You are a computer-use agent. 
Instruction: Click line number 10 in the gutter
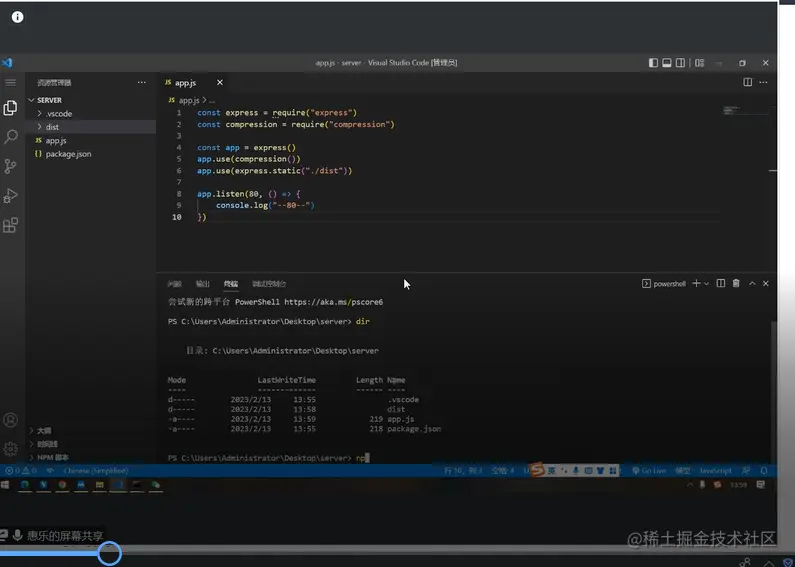pos(176,217)
